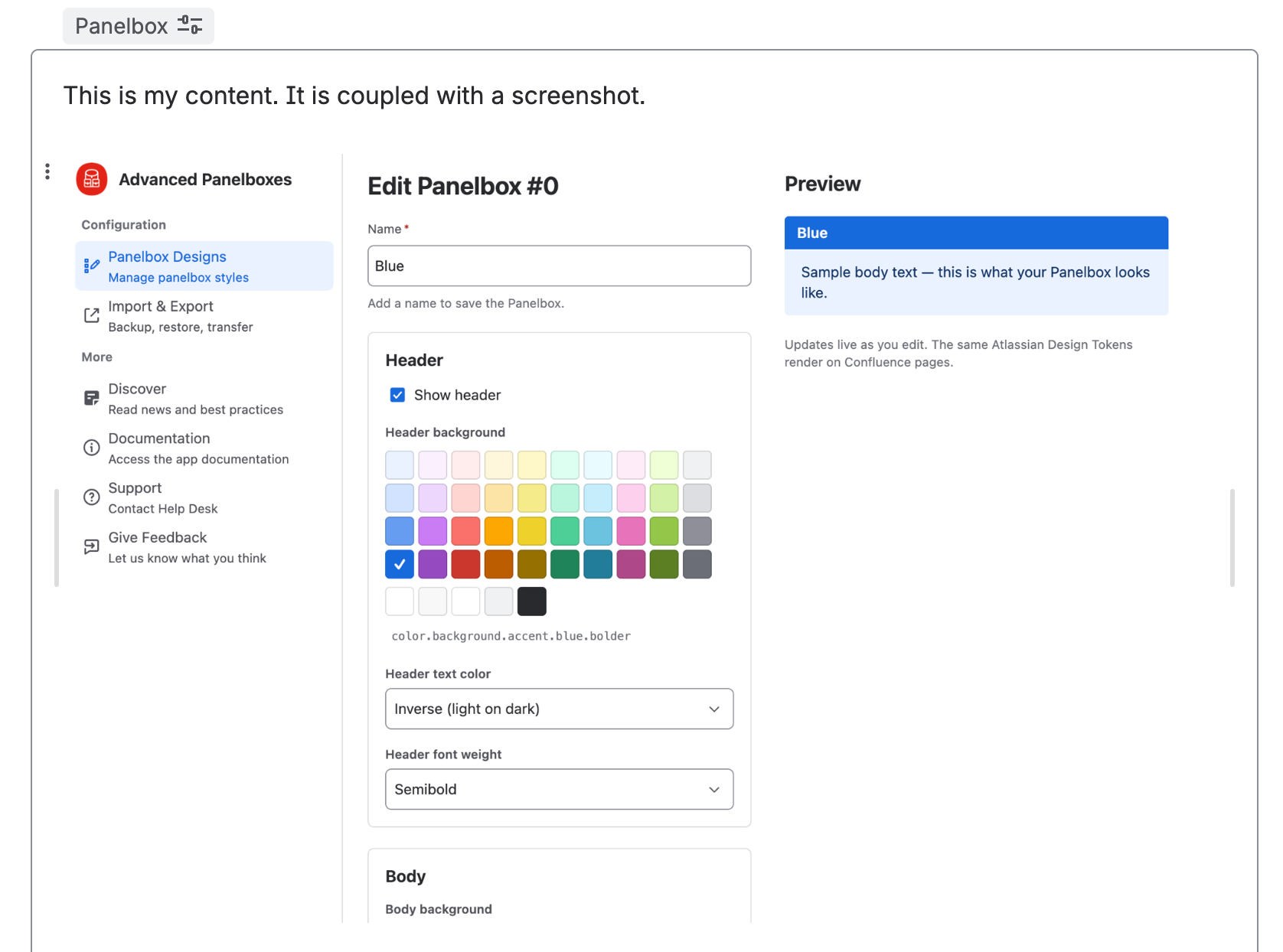
Task: Click into the Name input field
Action: (x=560, y=266)
